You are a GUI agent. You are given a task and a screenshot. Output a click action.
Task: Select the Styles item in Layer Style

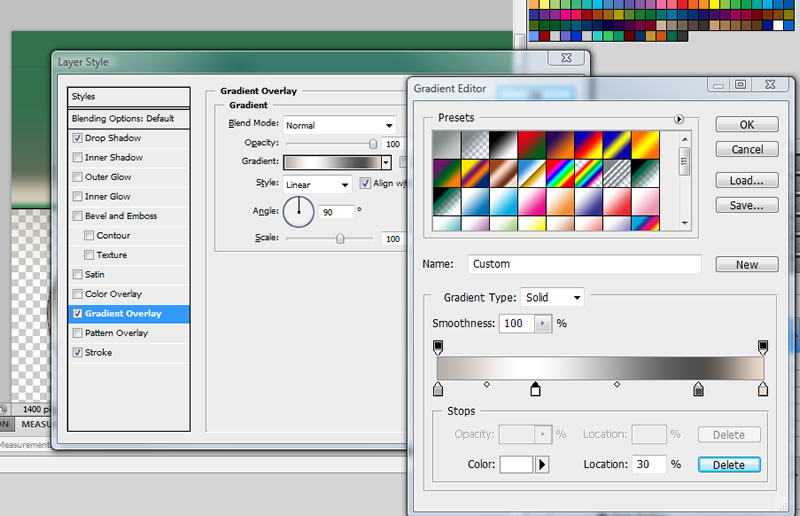(x=129, y=96)
